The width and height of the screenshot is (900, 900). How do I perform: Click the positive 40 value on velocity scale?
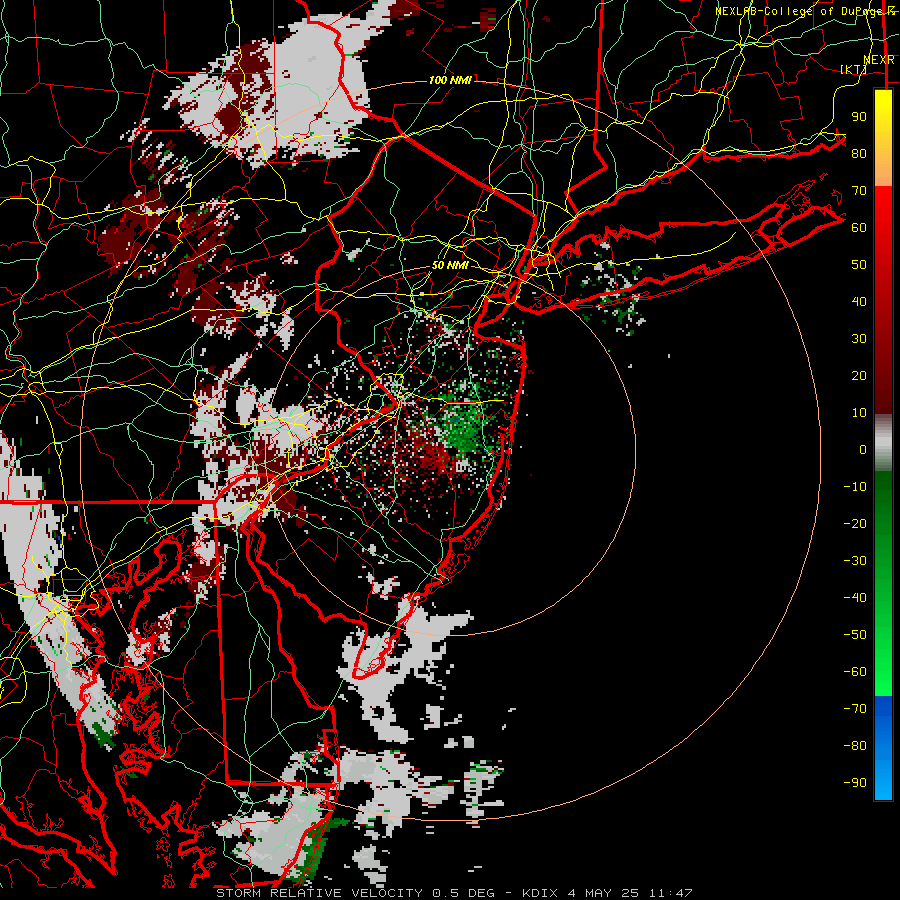pyautogui.click(x=859, y=301)
